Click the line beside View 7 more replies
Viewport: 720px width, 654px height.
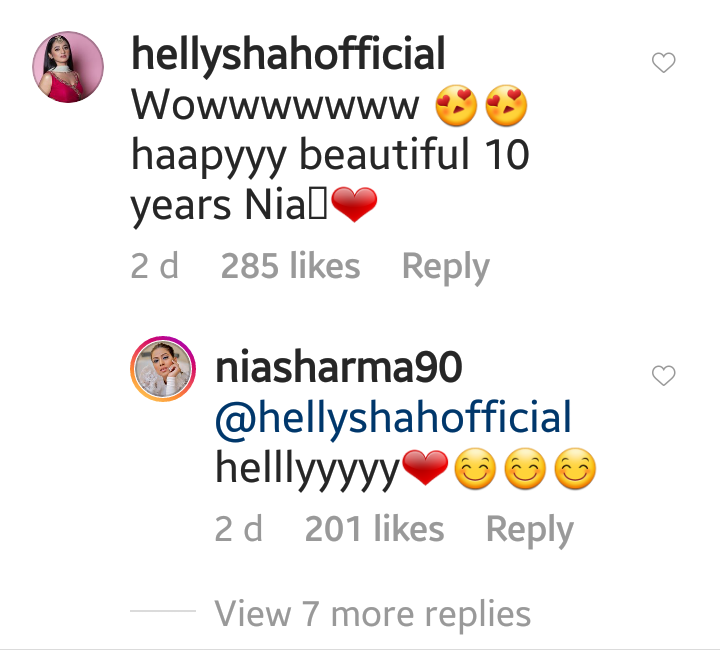click(x=163, y=612)
